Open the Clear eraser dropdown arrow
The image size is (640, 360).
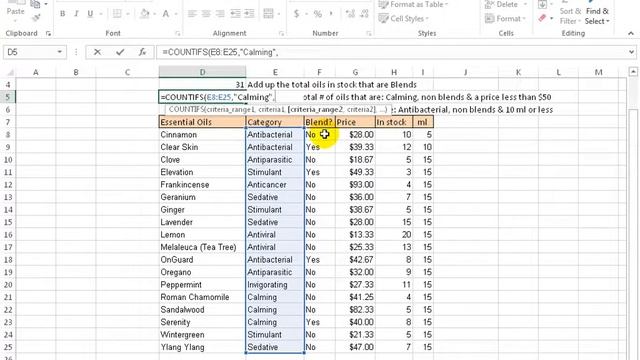tap(551, 18)
